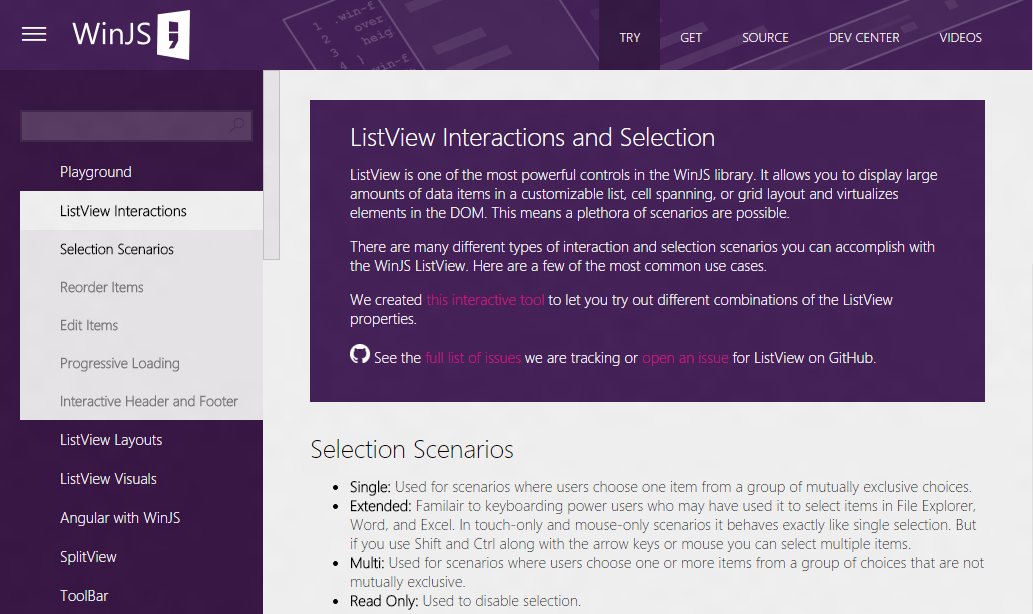
Task: Open the 'full list of issues' link
Action: (473, 358)
